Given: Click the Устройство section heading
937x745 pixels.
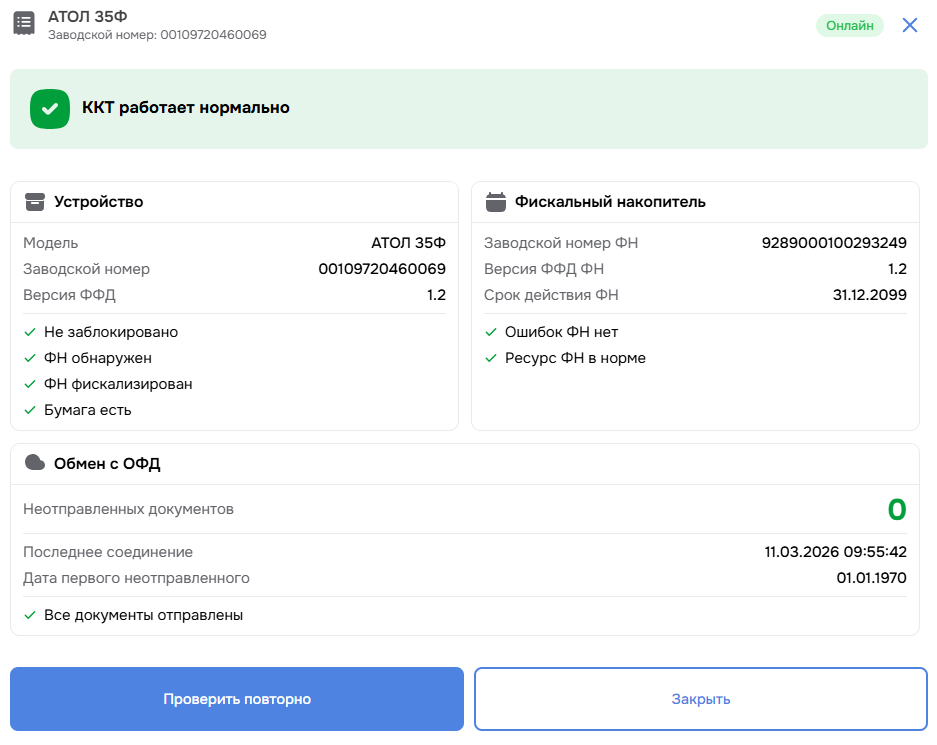Looking at the screenshot, I should 99,202.
